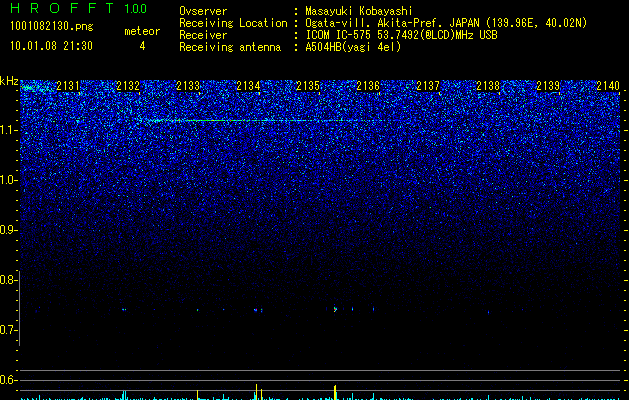Click the 2134 time marker
629x400 pixels.
248,86
